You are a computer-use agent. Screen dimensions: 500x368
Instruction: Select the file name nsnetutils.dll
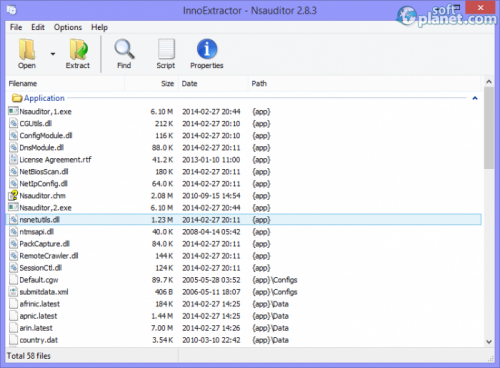coord(39,220)
